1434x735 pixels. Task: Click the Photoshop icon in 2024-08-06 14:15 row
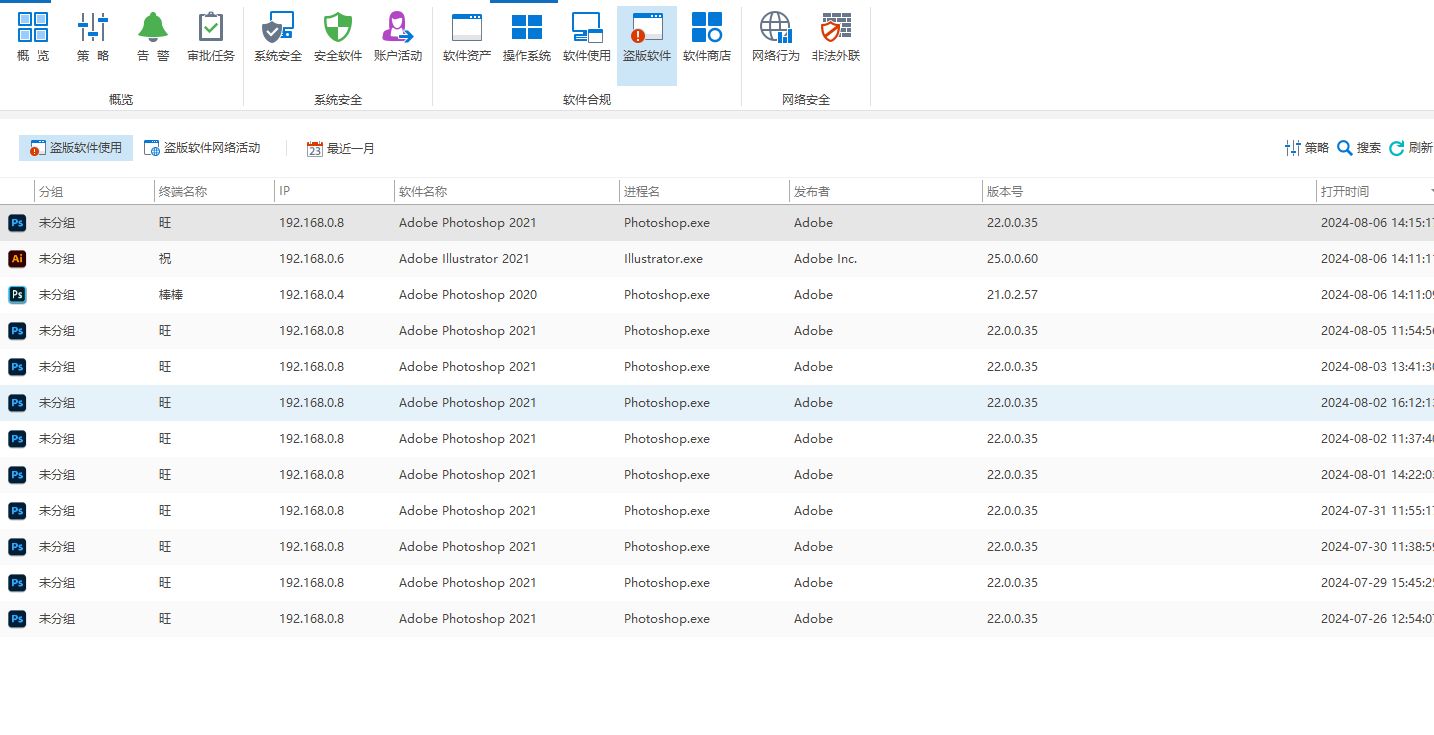17,223
